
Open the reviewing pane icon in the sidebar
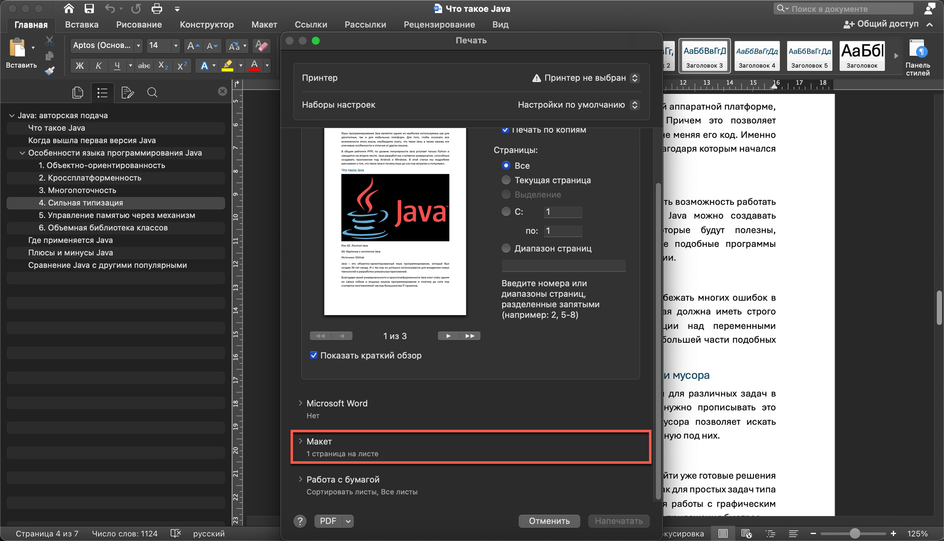(127, 92)
